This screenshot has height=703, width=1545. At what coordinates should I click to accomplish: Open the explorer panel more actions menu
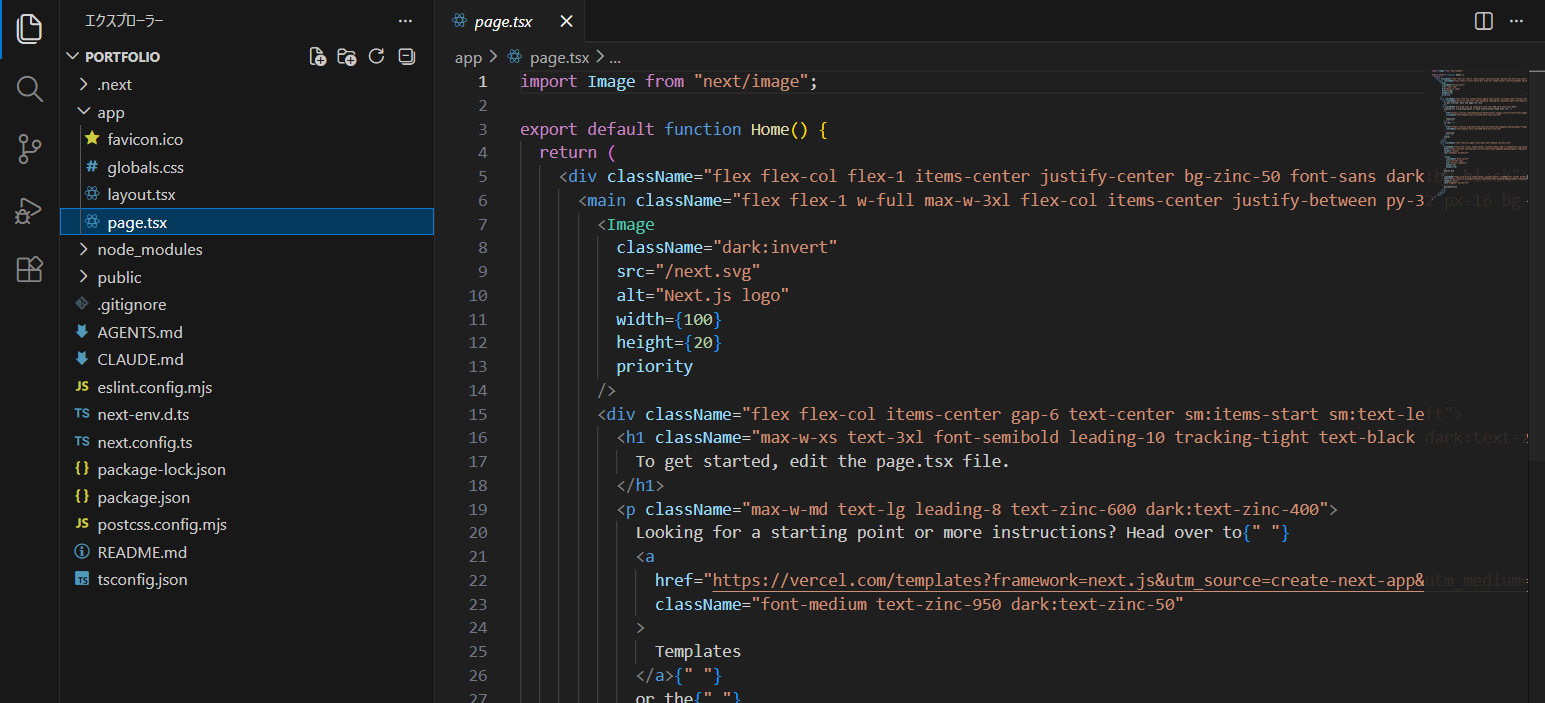coord(405,21)
